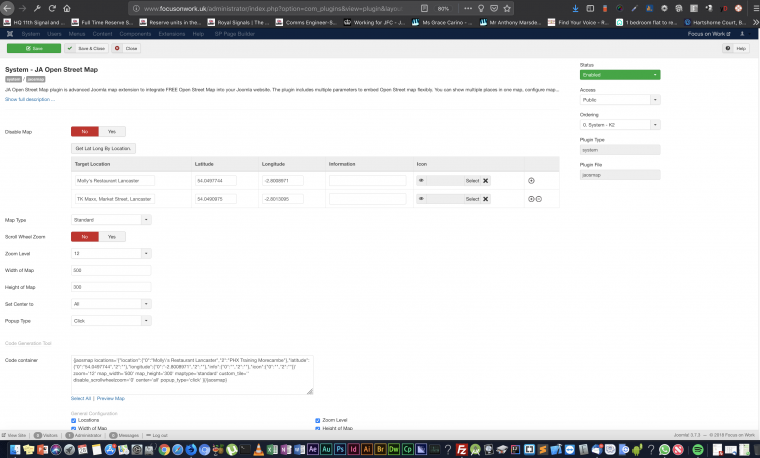The width and height of the screenshot is (760, 458).
Task: Open Spotify from the dock
Action: 698,449
